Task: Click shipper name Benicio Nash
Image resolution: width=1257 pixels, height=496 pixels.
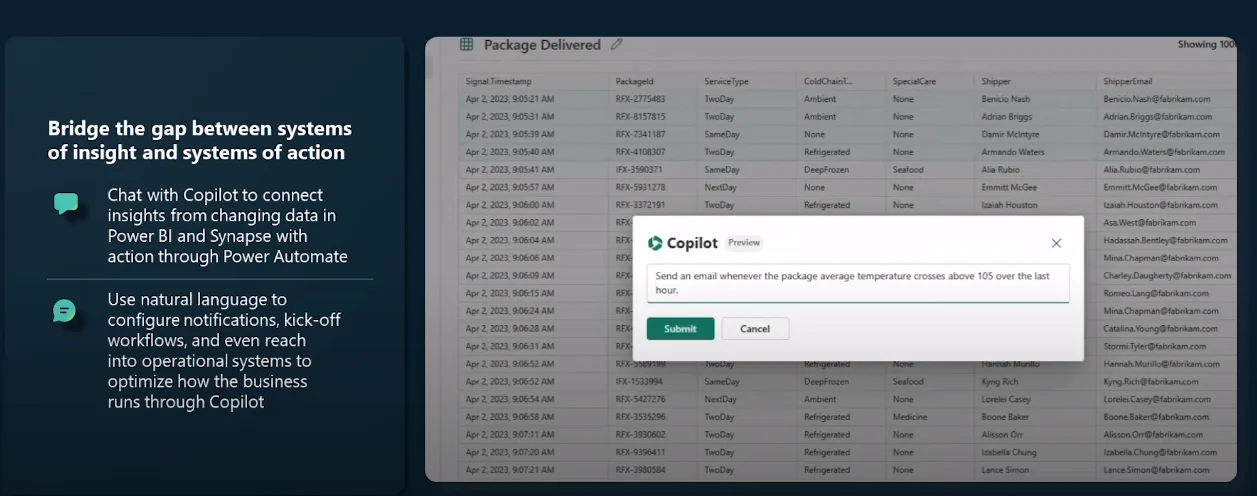Action: (1007, 99)
